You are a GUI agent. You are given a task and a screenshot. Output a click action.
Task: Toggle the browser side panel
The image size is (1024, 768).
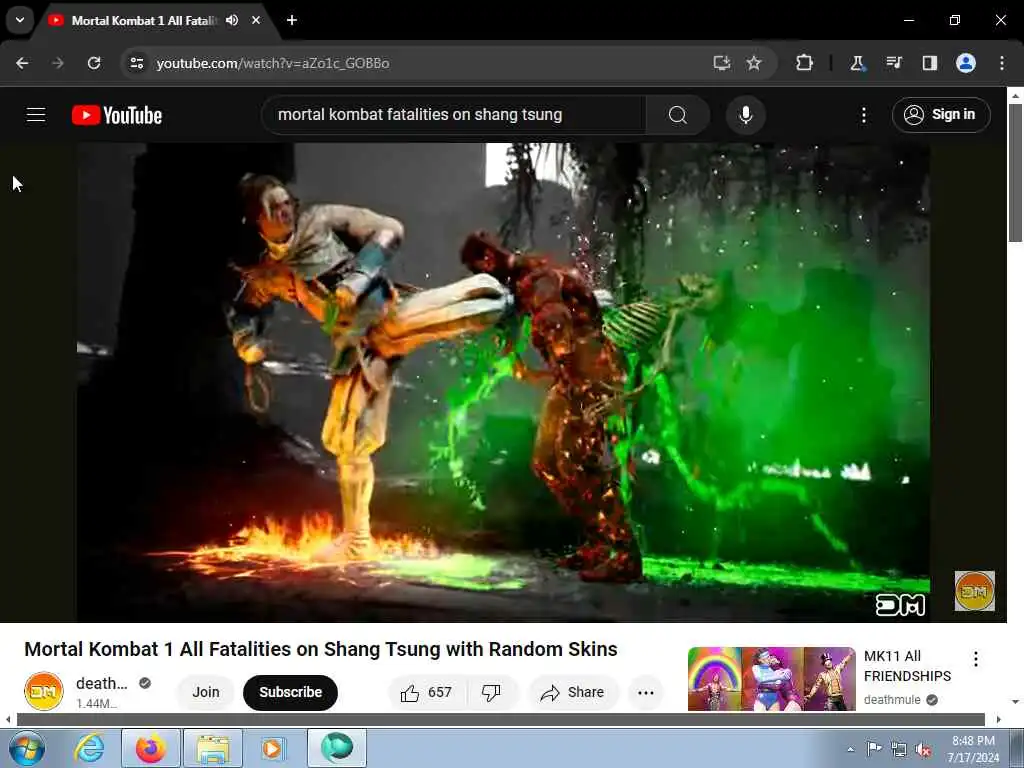click(929, 63)
